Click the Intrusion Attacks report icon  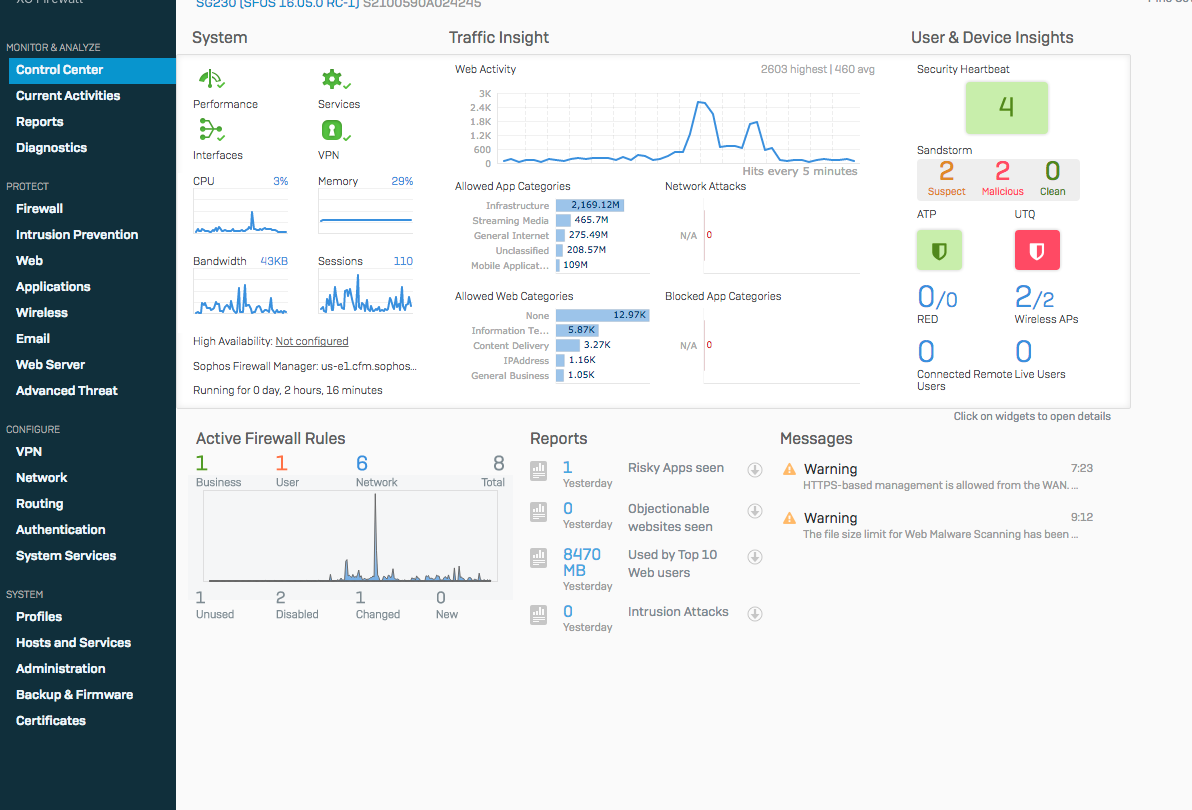click(x=538, y=615)
